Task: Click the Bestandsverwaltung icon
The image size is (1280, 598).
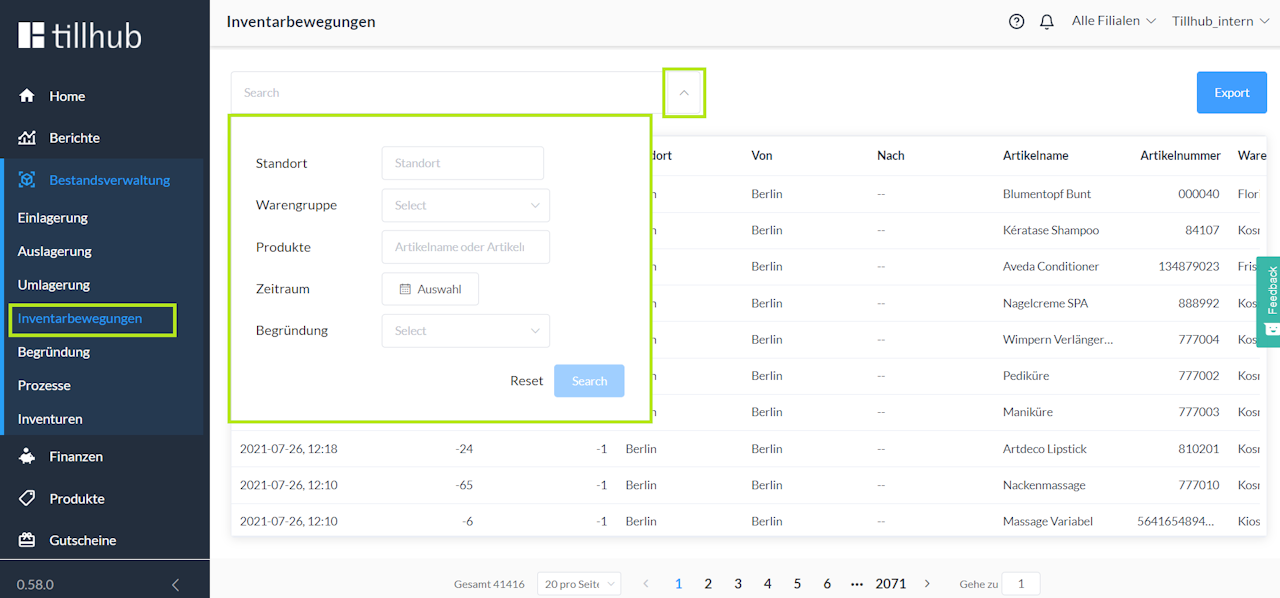Action: pyautogui.click(x=28, y=180)
